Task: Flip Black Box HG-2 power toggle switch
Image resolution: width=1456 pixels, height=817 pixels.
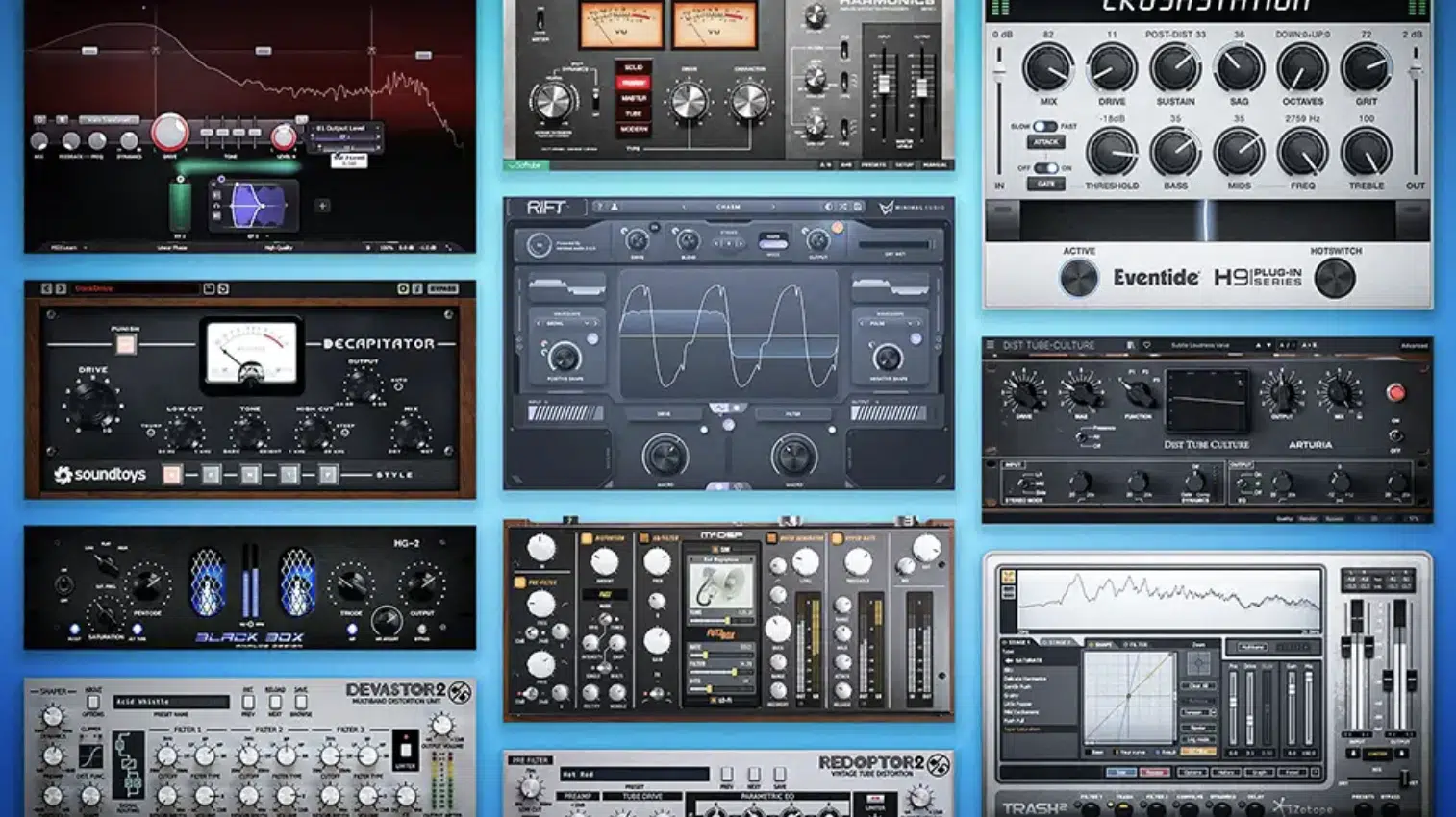Action: 63,584
